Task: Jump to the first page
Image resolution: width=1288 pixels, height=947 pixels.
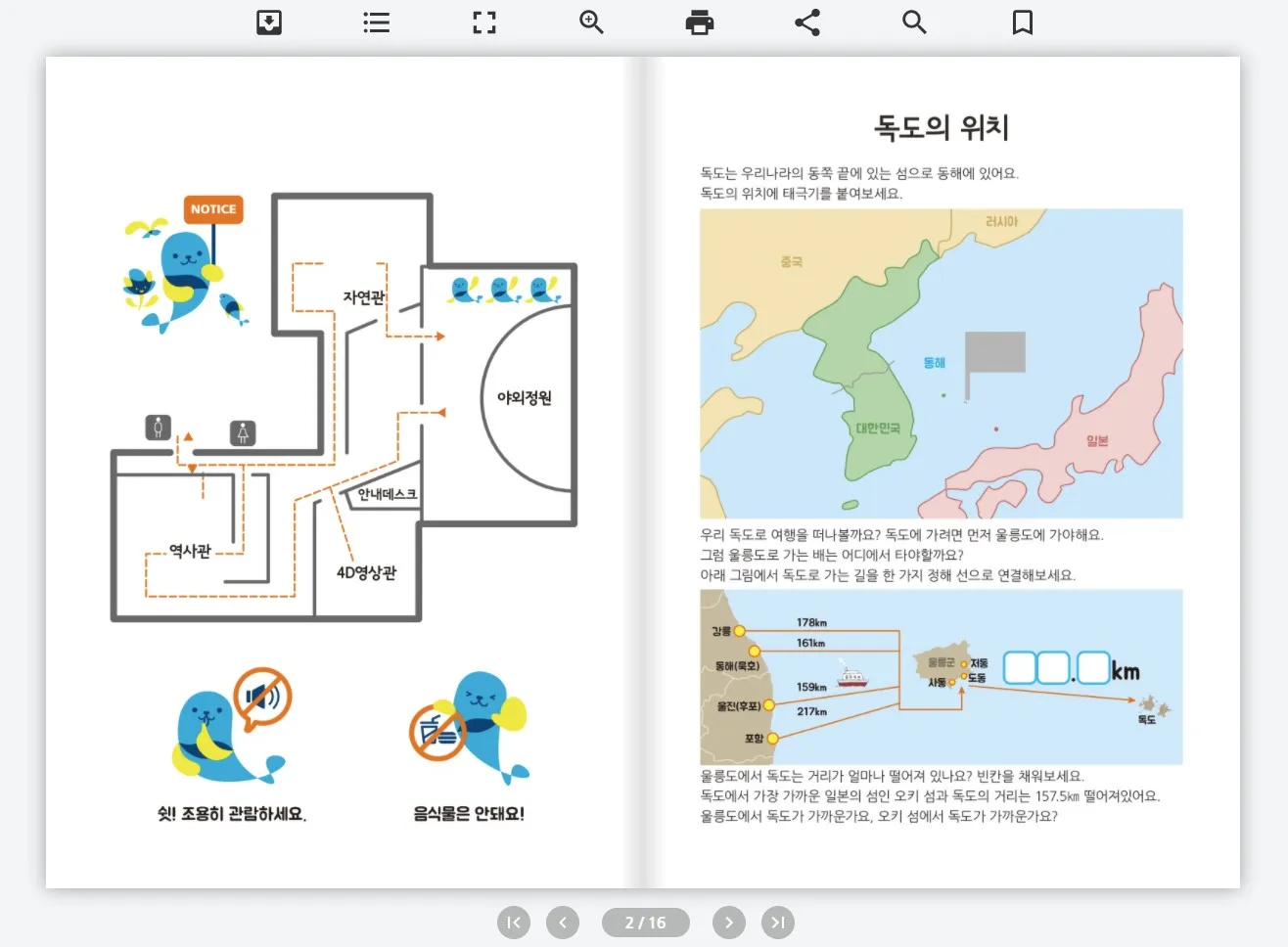Action: point(514,922)
